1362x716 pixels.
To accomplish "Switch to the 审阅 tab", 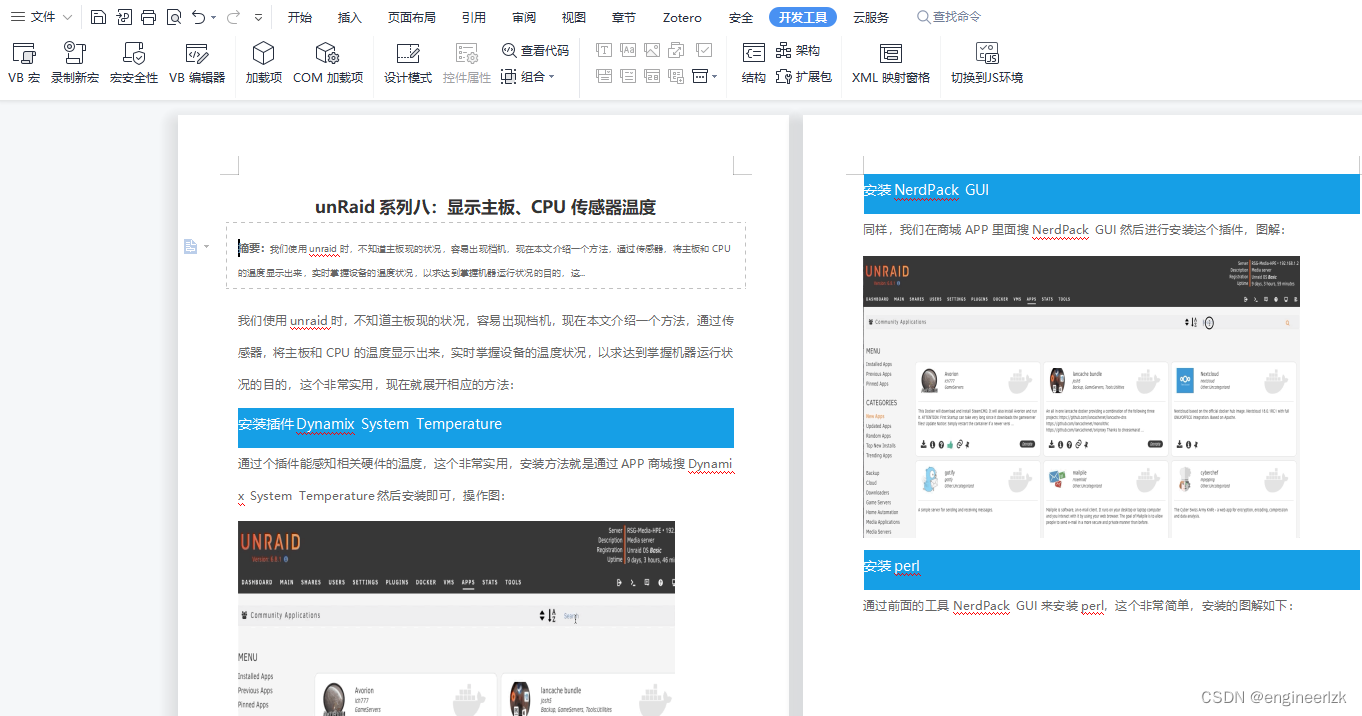I will [524, 17].
